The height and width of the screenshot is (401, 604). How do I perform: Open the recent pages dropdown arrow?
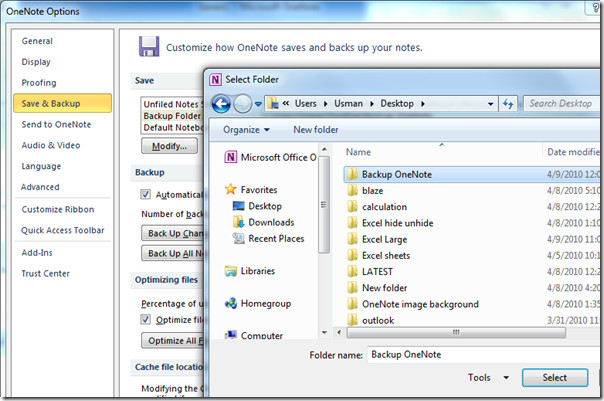point(258,104)
